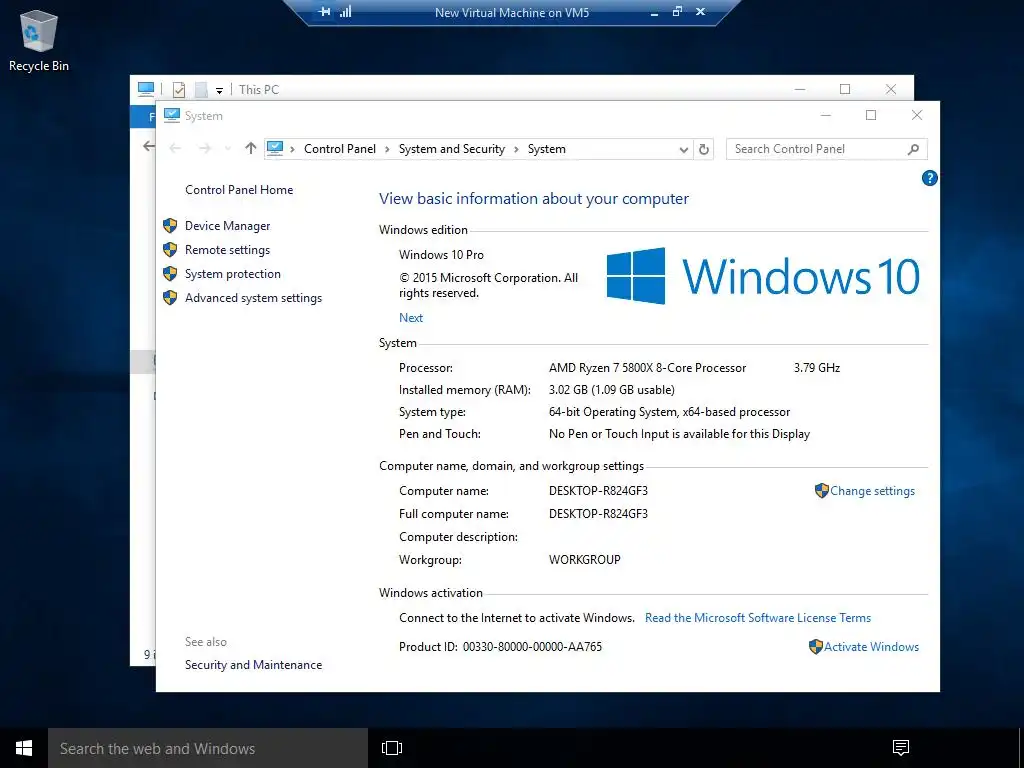Open Advanced system settings link
1024x768 pixels.
[253, 298]
